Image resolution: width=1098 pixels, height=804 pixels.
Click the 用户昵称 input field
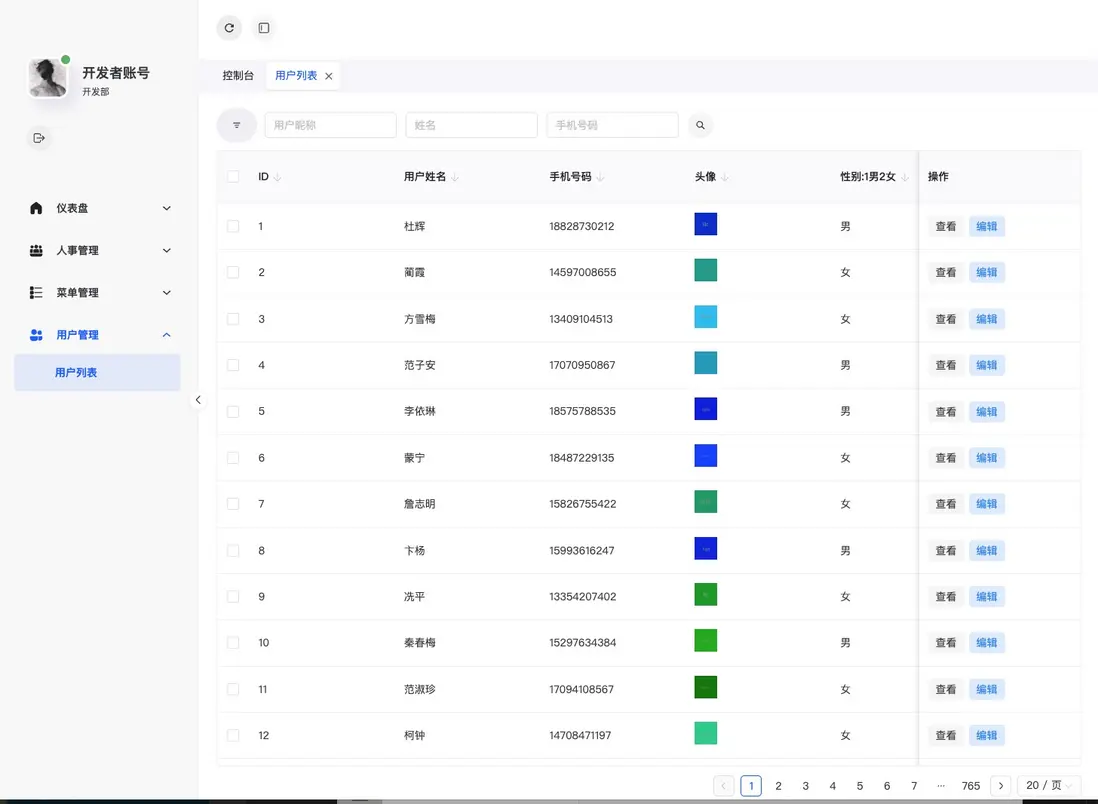330,125
